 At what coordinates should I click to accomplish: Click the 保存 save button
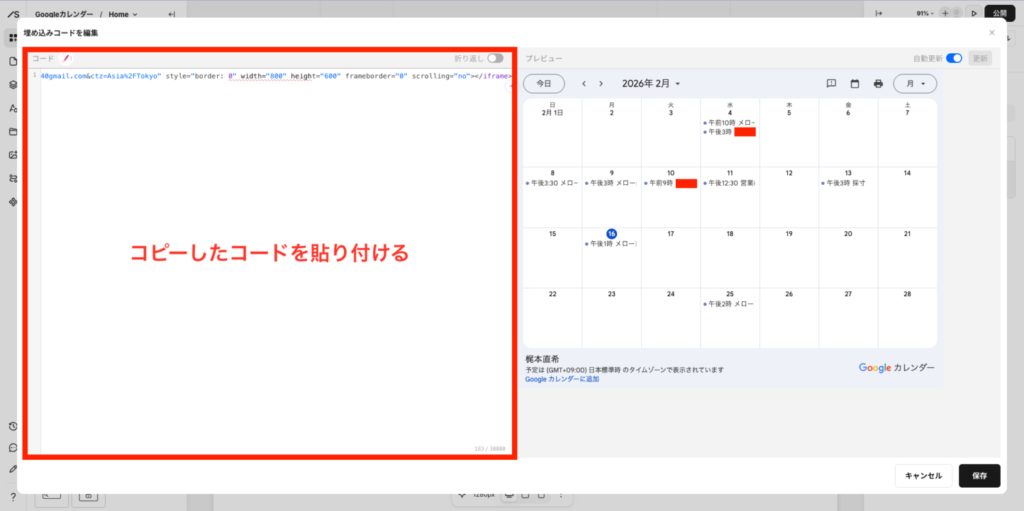point(979,476)
